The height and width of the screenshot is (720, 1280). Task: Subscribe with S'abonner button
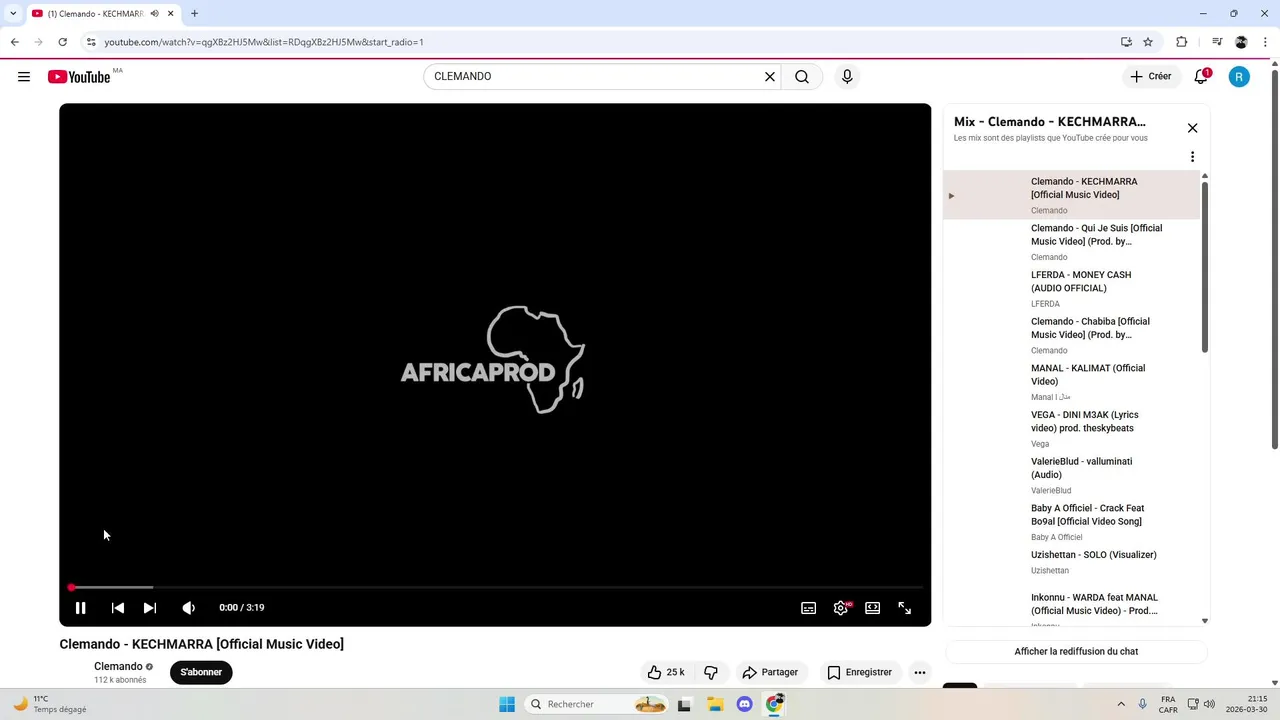tap(201, 672)
